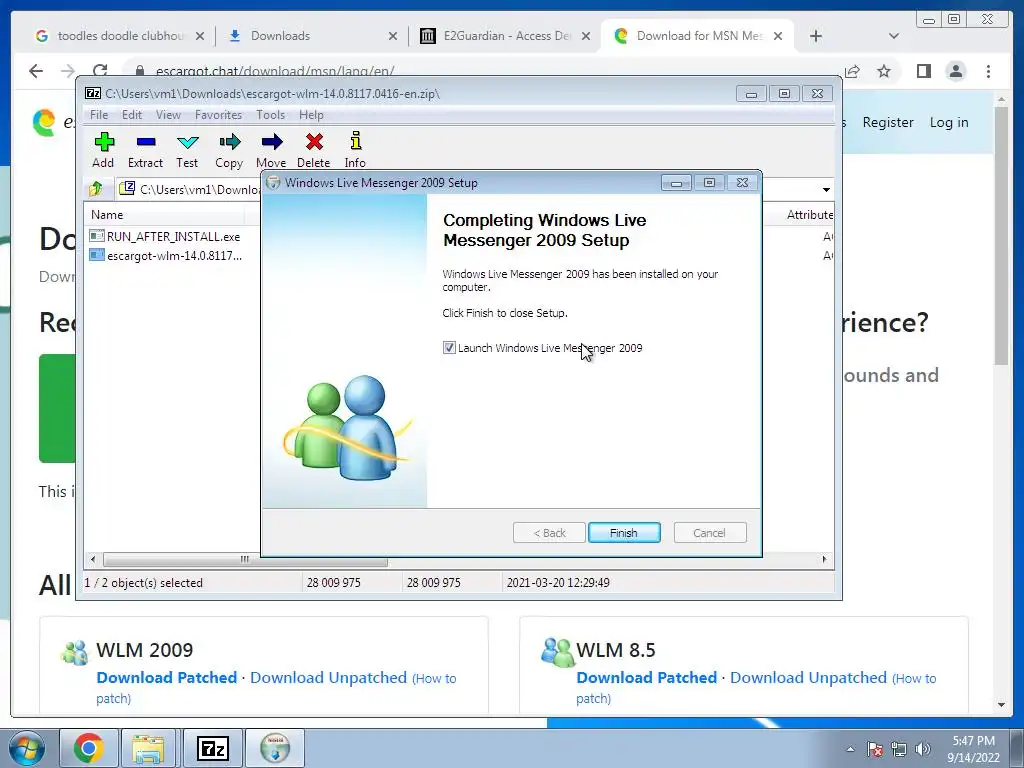Screen dimensions: 1024x768
Task: Open File Explorer from the taskbar
Action: pos(148,748)
